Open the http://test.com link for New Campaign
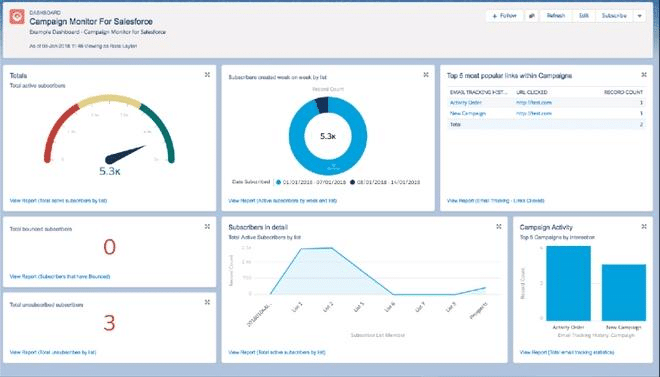The image size is (660, 377). 534,113
